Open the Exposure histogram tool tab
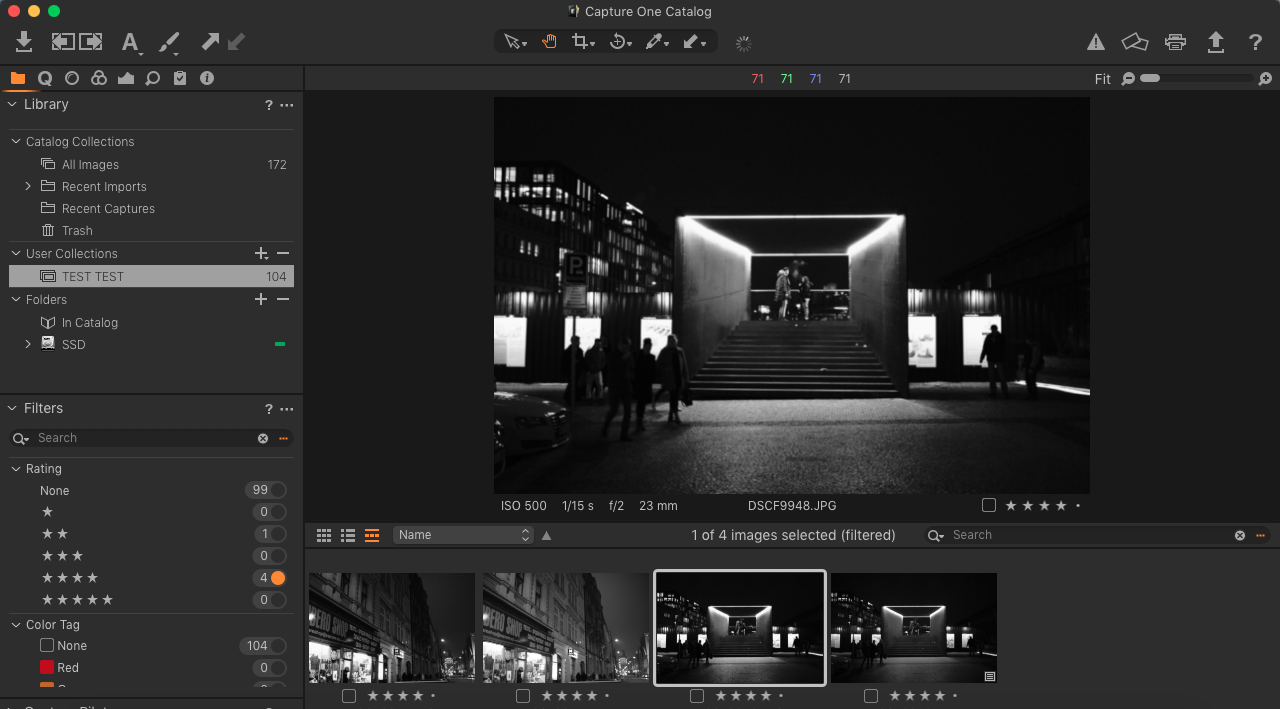The image size is (1280, 709). pos(125,78)
